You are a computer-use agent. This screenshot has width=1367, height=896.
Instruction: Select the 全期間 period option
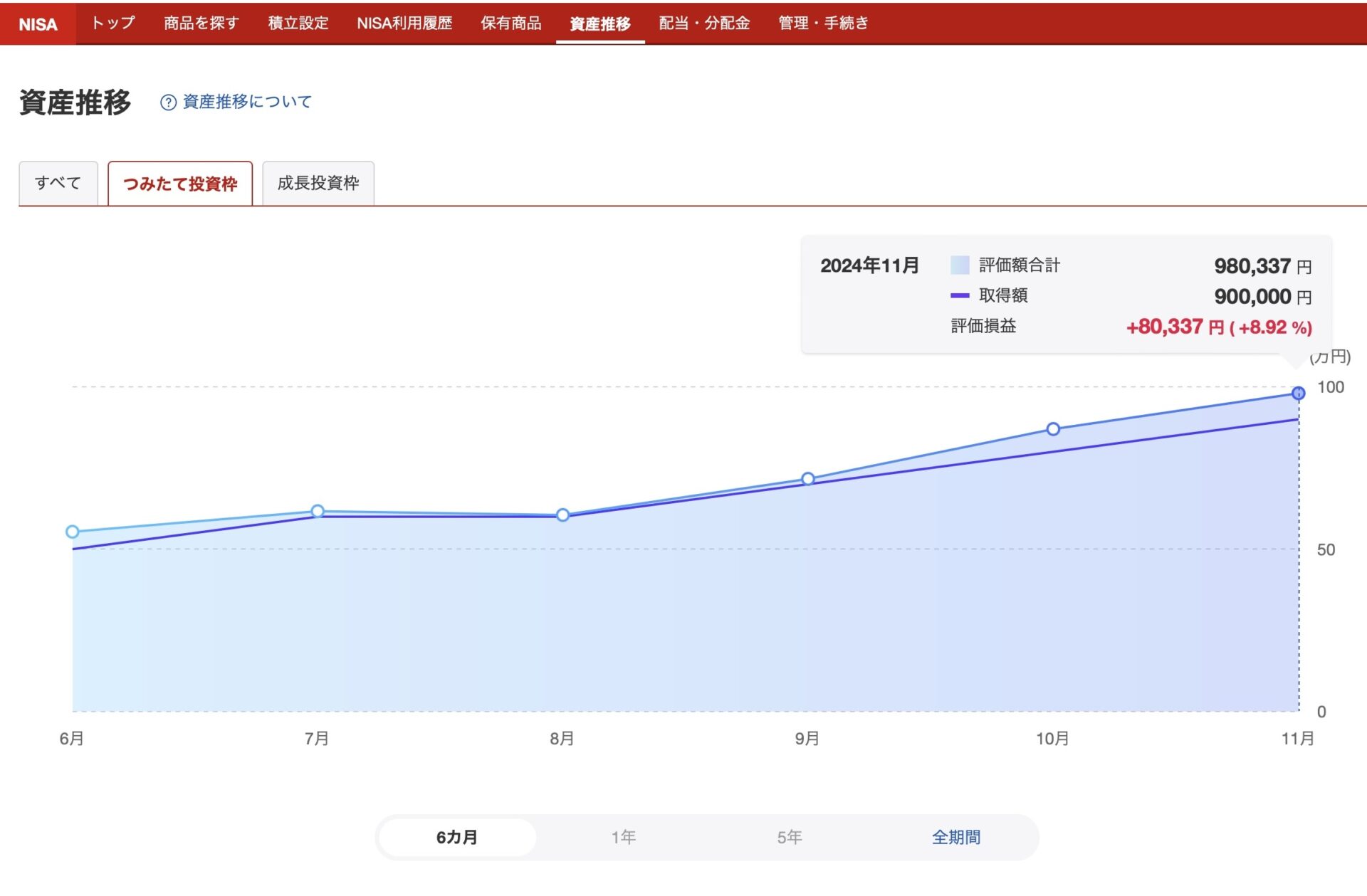955,837
